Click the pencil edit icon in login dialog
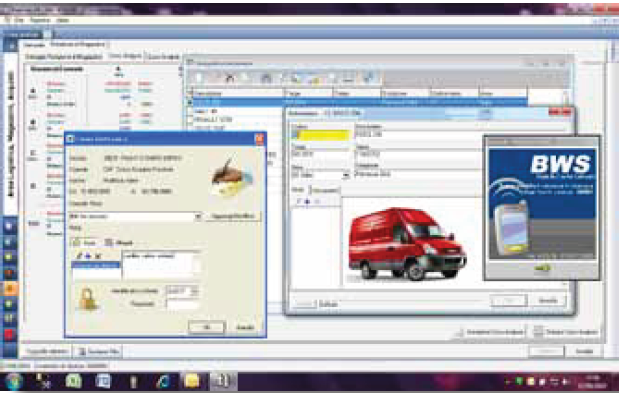 coord(79,256)
